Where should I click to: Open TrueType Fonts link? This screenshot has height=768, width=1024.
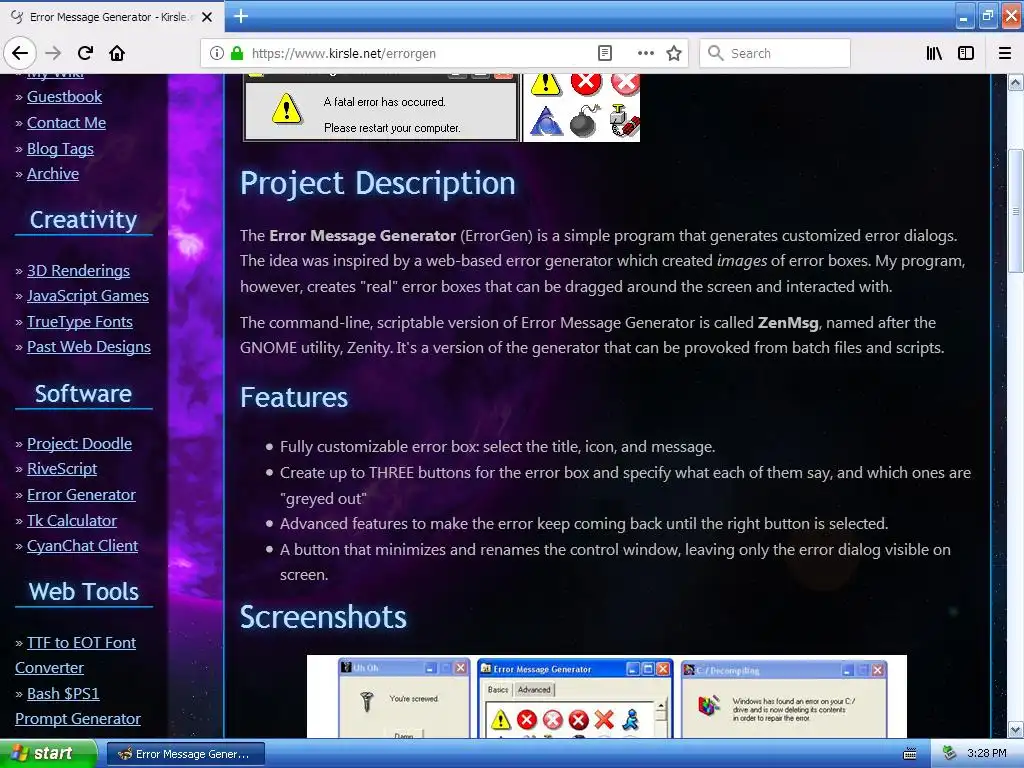coord(80,321)
